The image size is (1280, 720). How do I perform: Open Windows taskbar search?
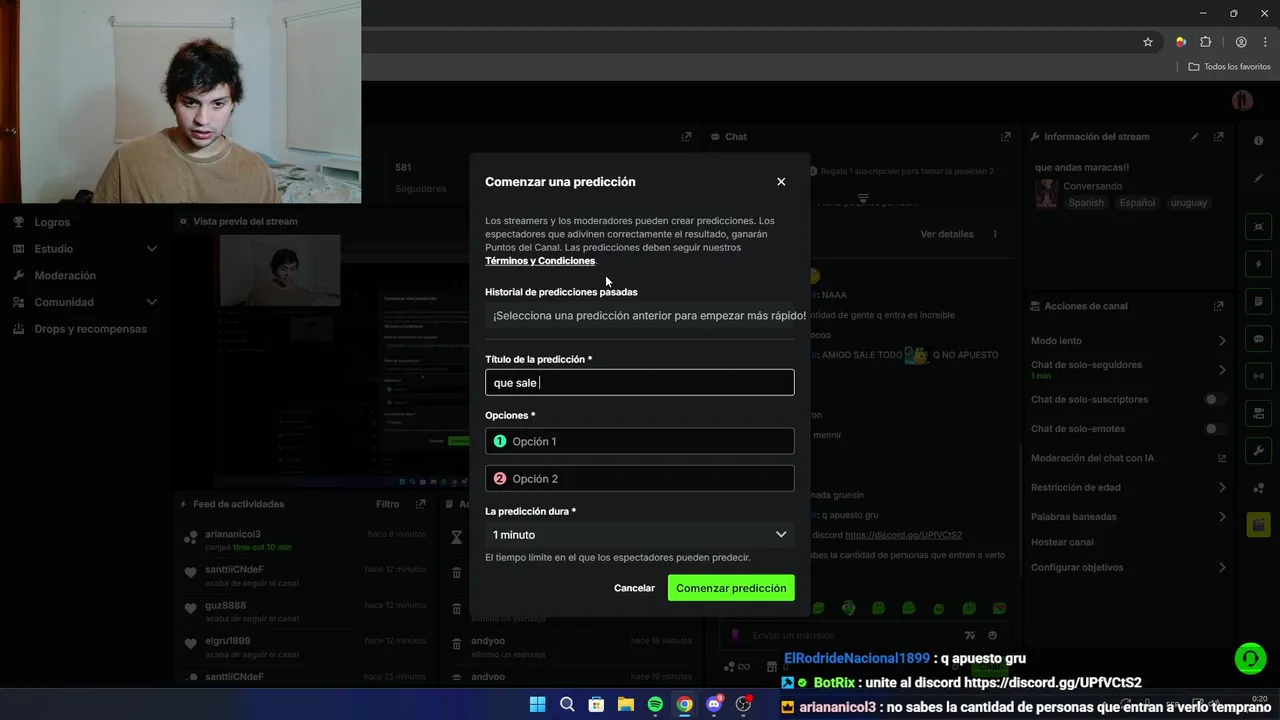coord(567,704)
